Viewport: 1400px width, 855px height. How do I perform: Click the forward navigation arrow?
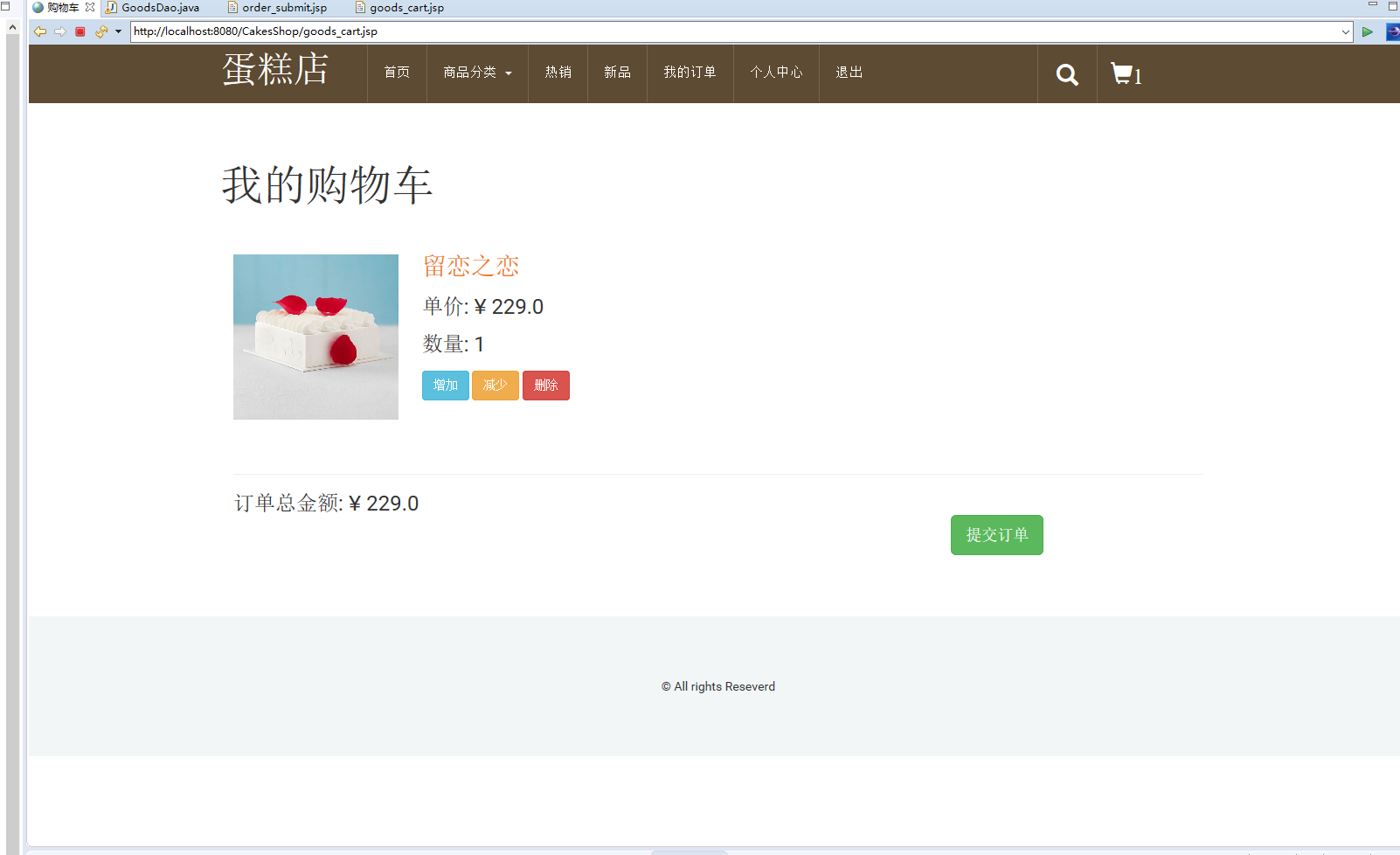pos(60,31)
